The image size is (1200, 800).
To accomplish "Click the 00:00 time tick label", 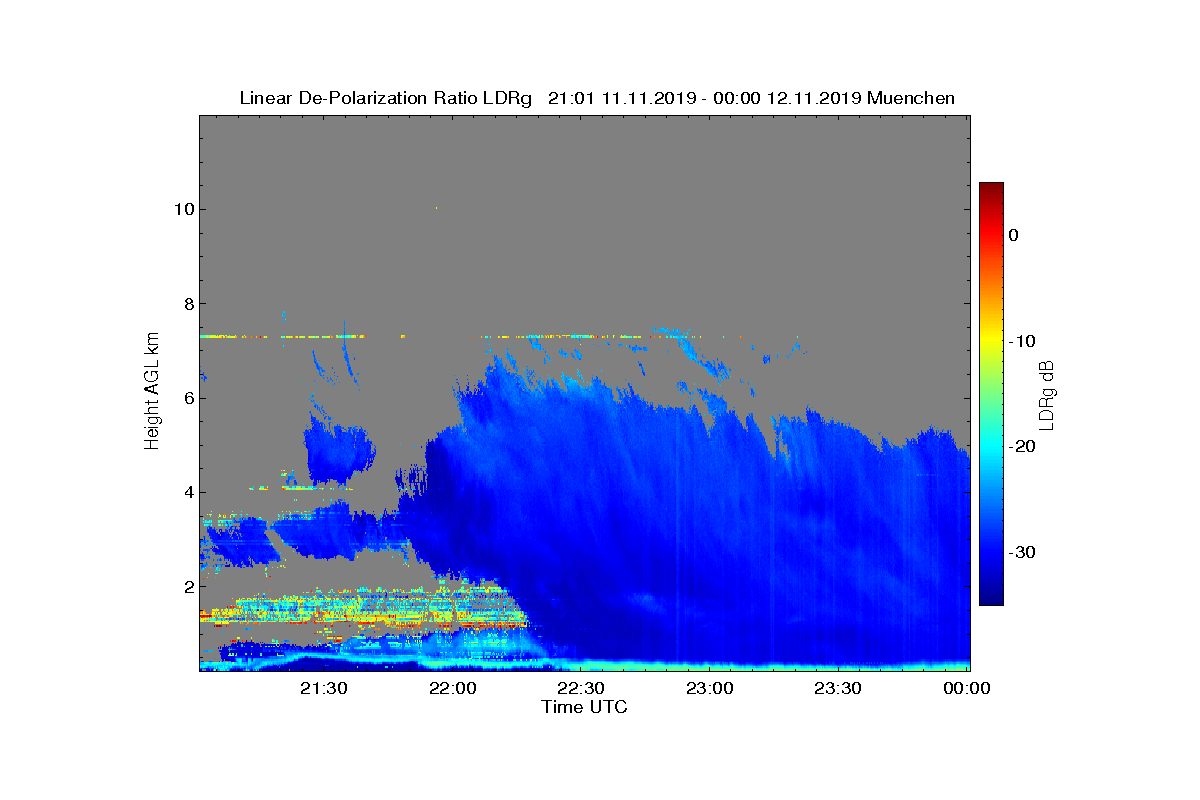I will coord(967,688).
